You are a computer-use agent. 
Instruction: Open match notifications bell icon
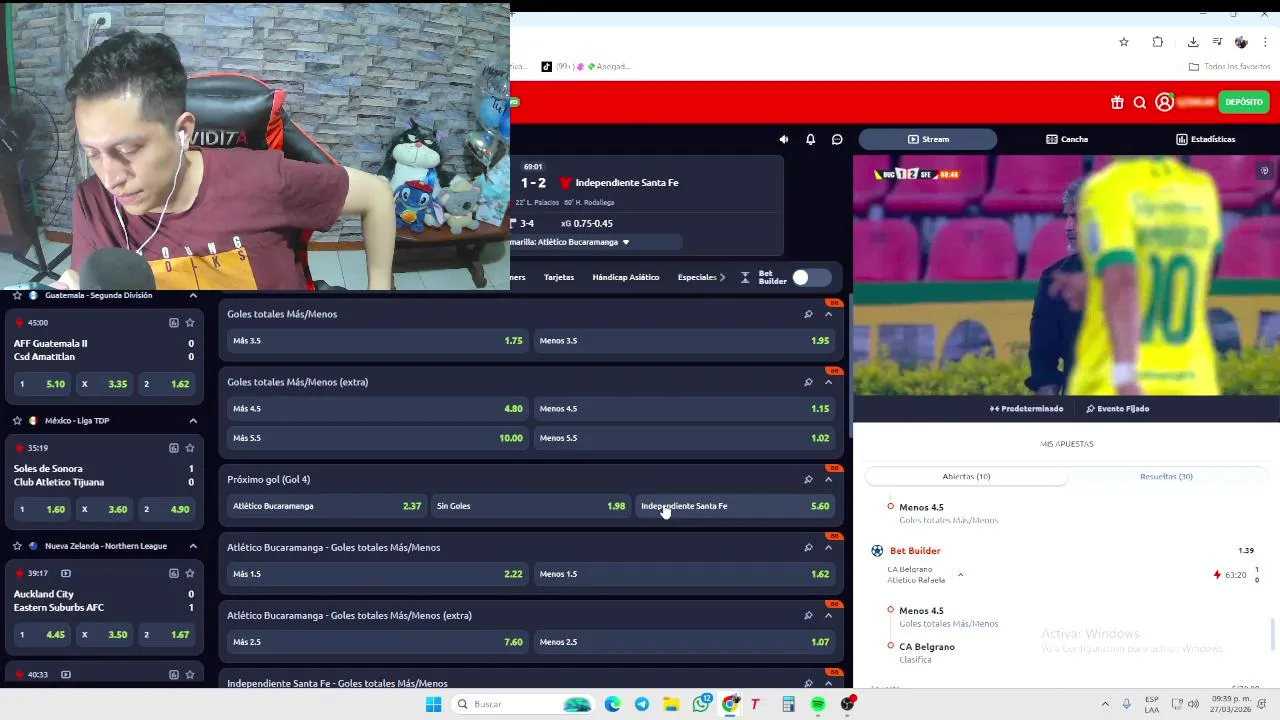(810, 139)
